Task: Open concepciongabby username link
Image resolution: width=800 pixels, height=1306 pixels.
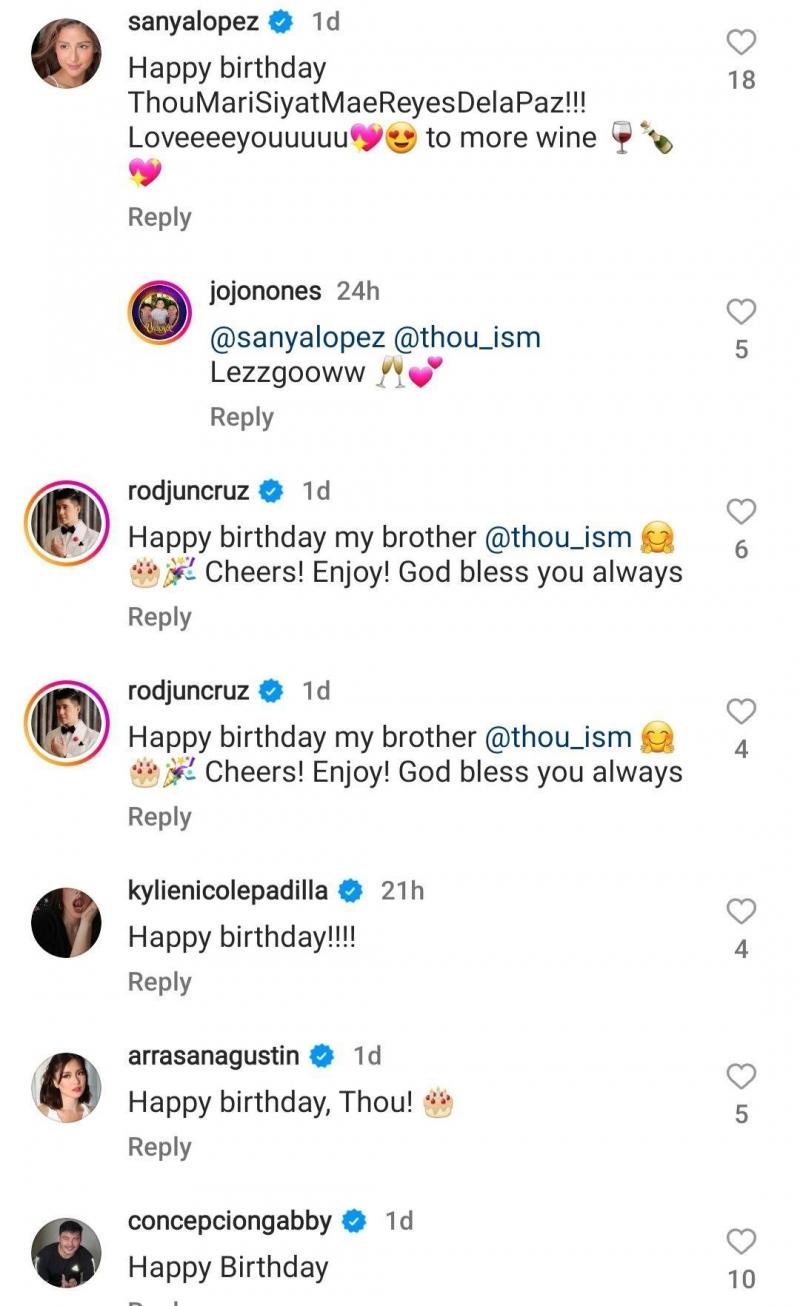Action: (x=230, y=1220)
